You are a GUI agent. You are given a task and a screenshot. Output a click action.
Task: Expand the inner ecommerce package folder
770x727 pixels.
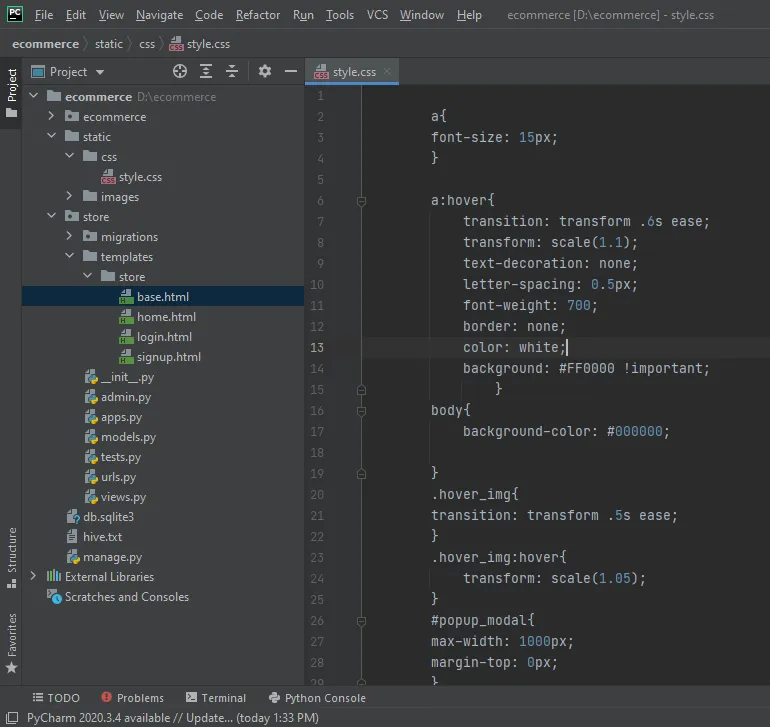pos(52,115)
